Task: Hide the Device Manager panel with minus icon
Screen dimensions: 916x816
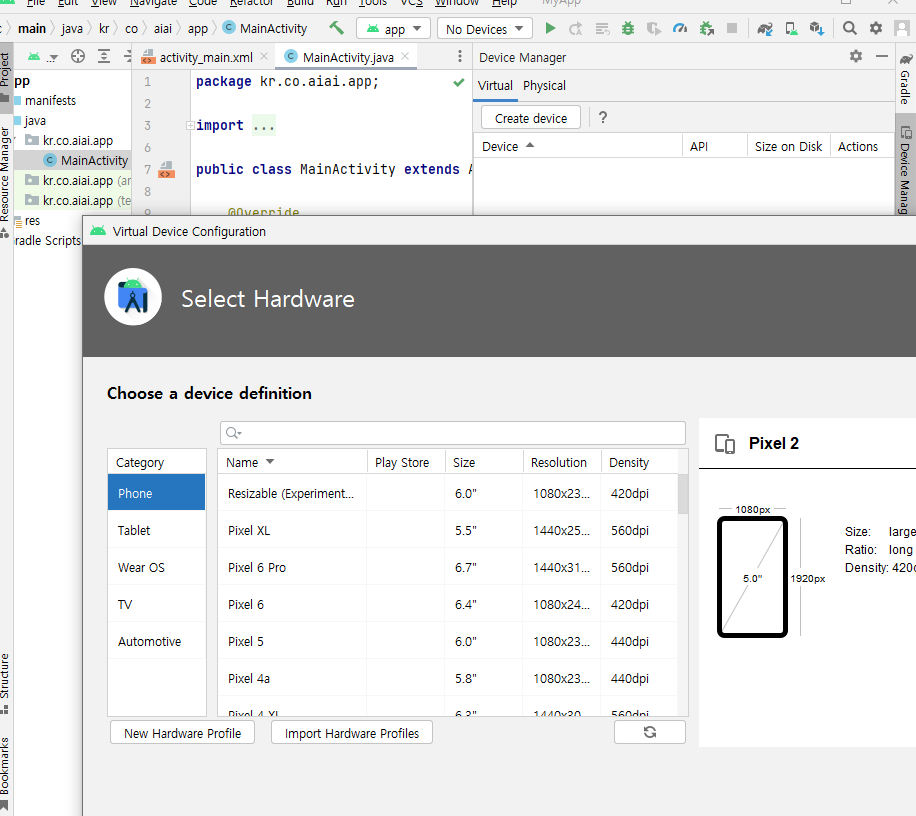Action: [x=882, y=56]
